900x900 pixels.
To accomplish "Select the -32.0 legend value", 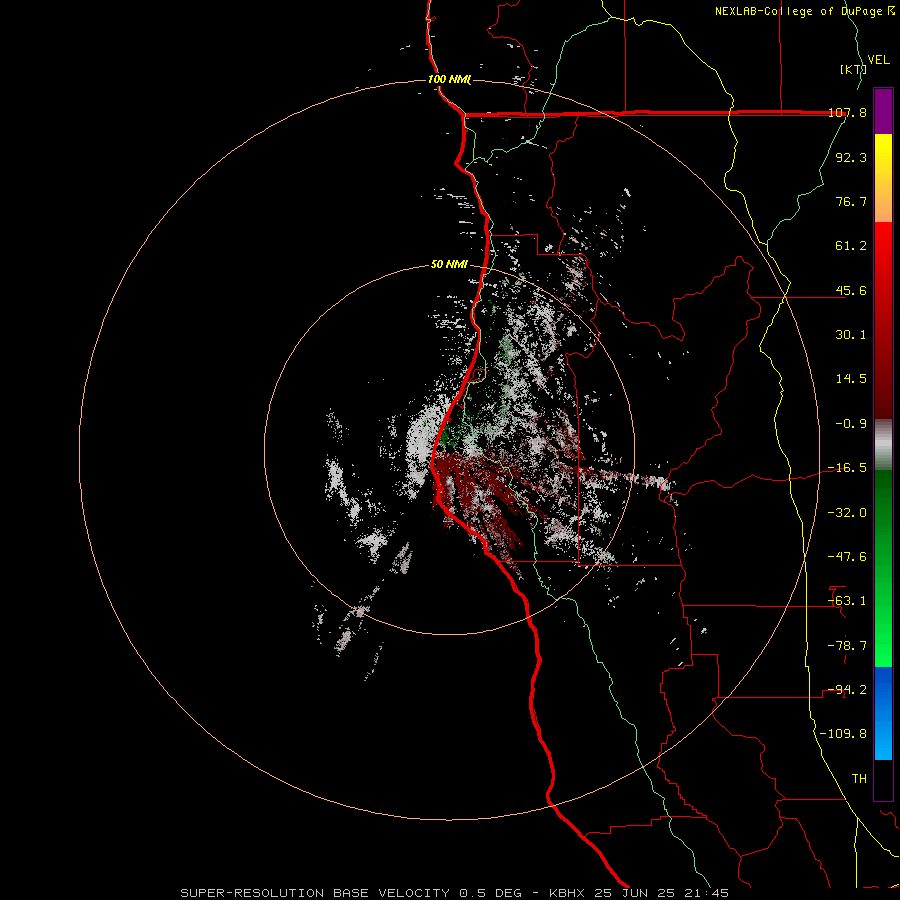I will [847, 513].
